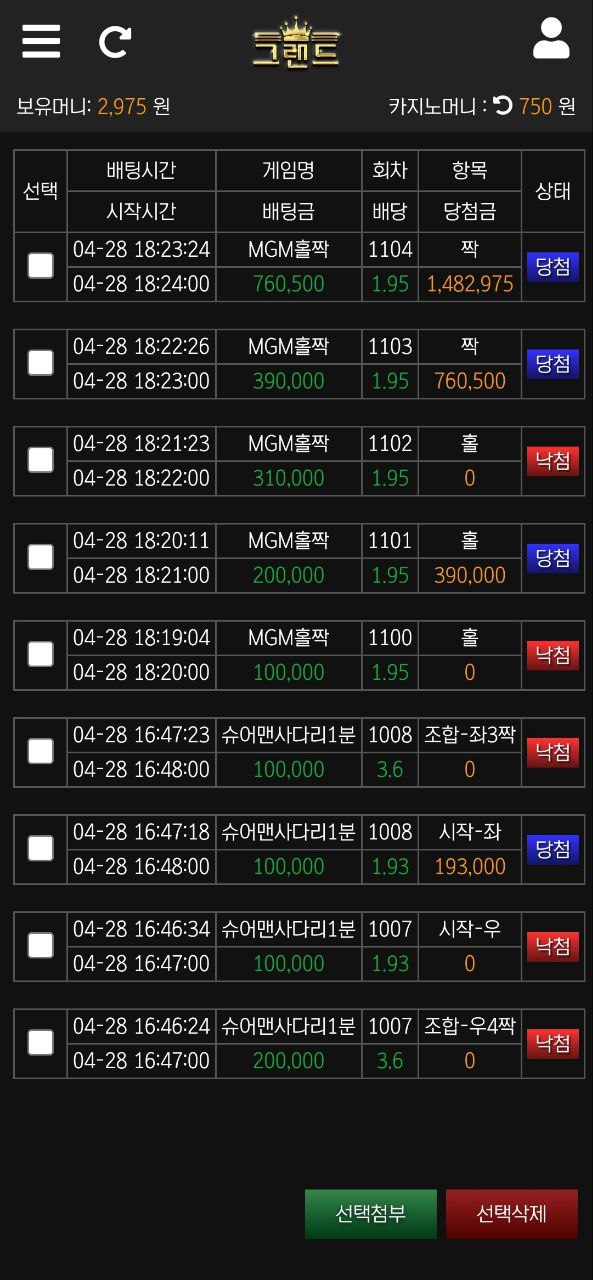Select checkbox for round 1103 bet

tap(40, 363)
